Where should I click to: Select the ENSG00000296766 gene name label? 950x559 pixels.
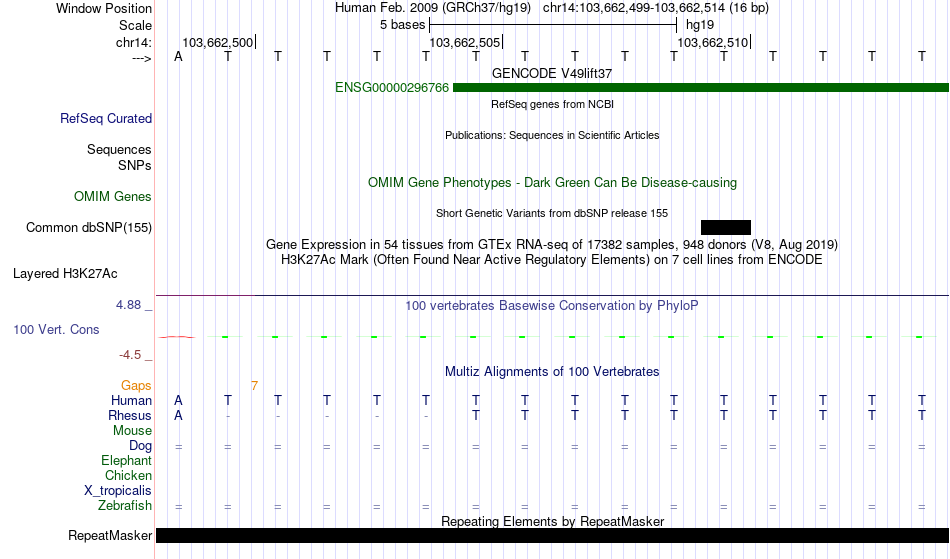pos(392,88)
